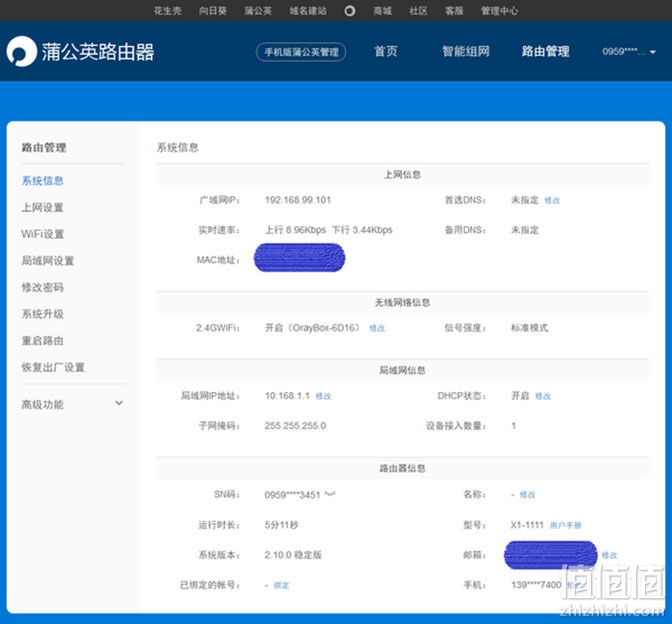Click the 未指定 value for 备用DNS
The image size is (672, 624).
tap(525, 230)
